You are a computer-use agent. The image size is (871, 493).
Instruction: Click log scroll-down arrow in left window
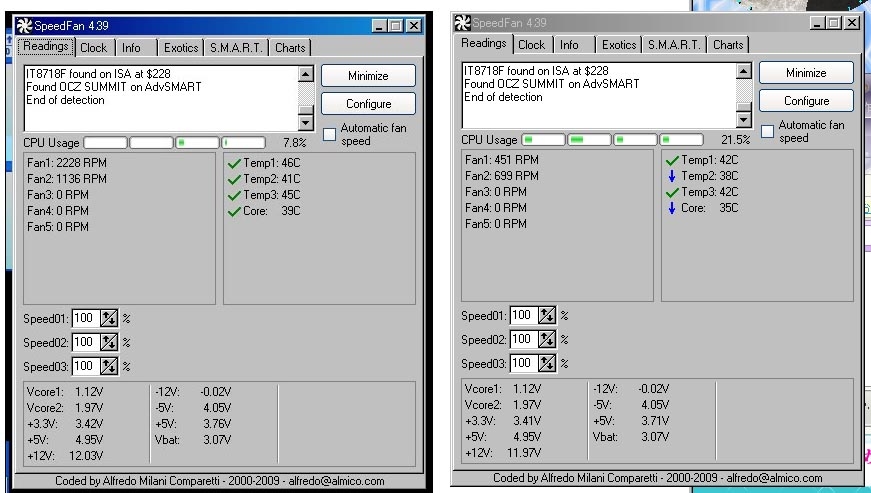(306, 122)
